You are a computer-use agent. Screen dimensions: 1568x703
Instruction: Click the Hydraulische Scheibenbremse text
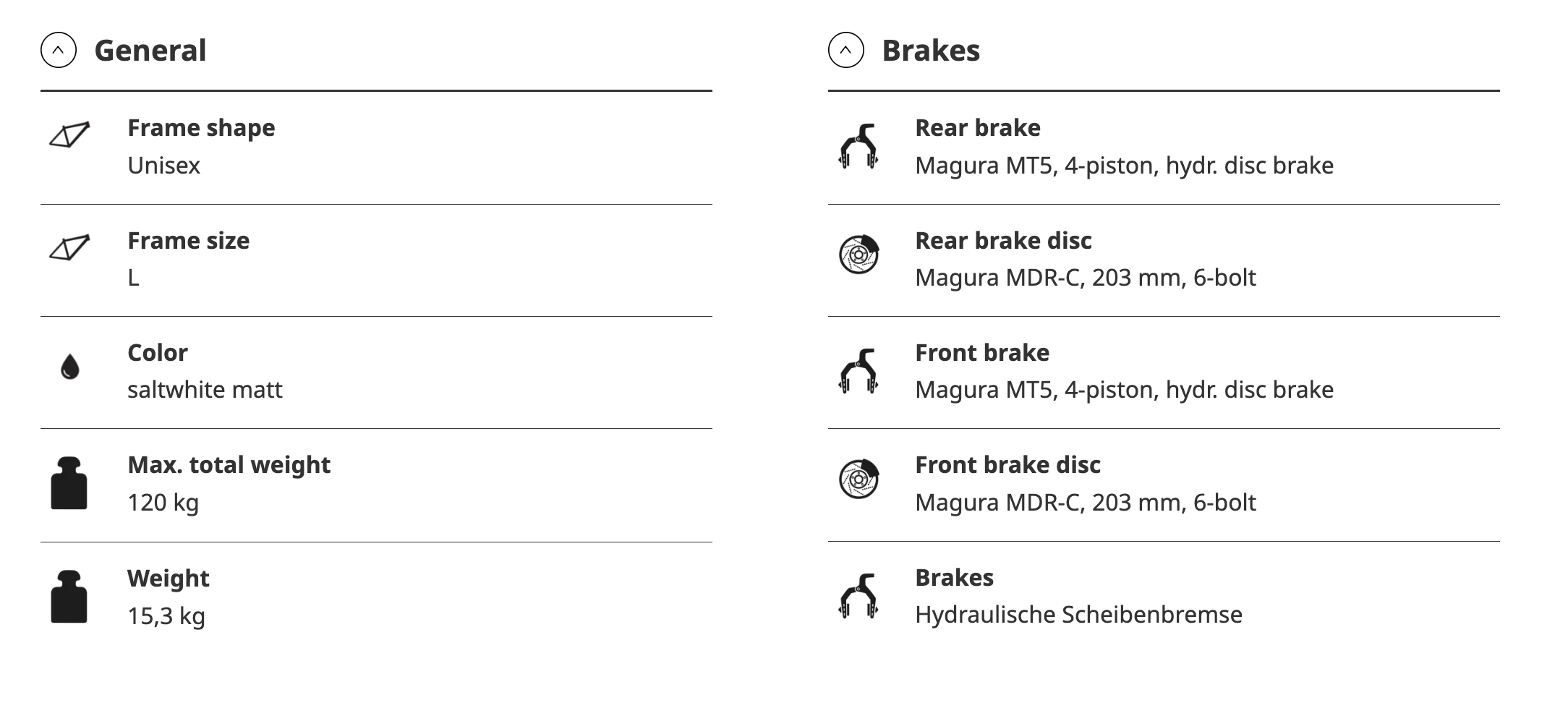click(1078, 615)
